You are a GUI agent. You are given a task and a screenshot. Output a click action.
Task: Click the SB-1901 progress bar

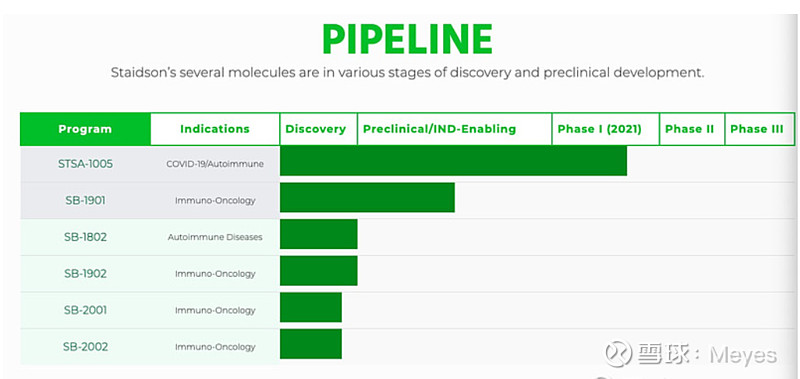367,197
